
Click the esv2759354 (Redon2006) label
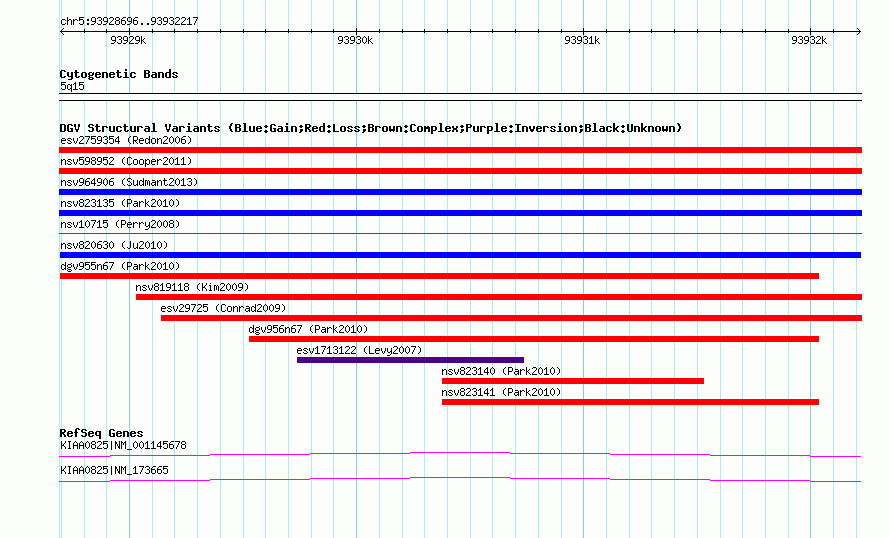click(x=126, y=140)
